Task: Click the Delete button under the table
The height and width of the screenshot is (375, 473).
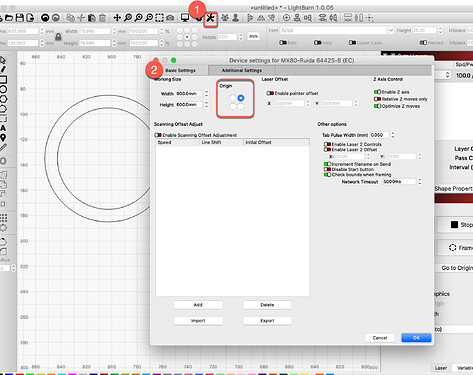Action: point(267,305)
